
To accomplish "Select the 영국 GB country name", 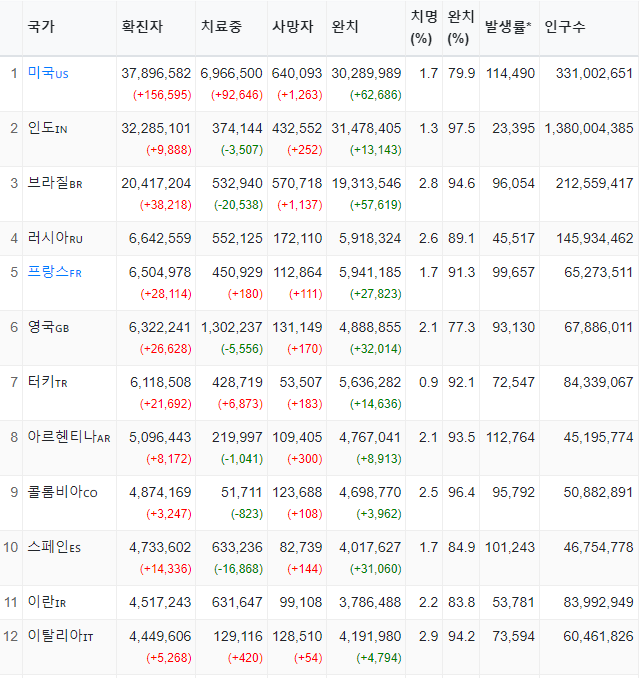I will 48,327.
